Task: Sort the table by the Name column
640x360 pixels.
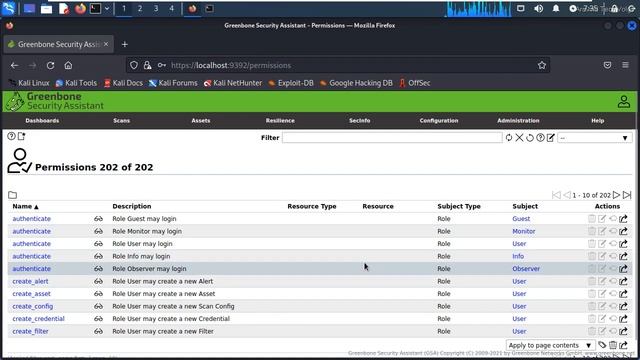Action: [25, 207]
